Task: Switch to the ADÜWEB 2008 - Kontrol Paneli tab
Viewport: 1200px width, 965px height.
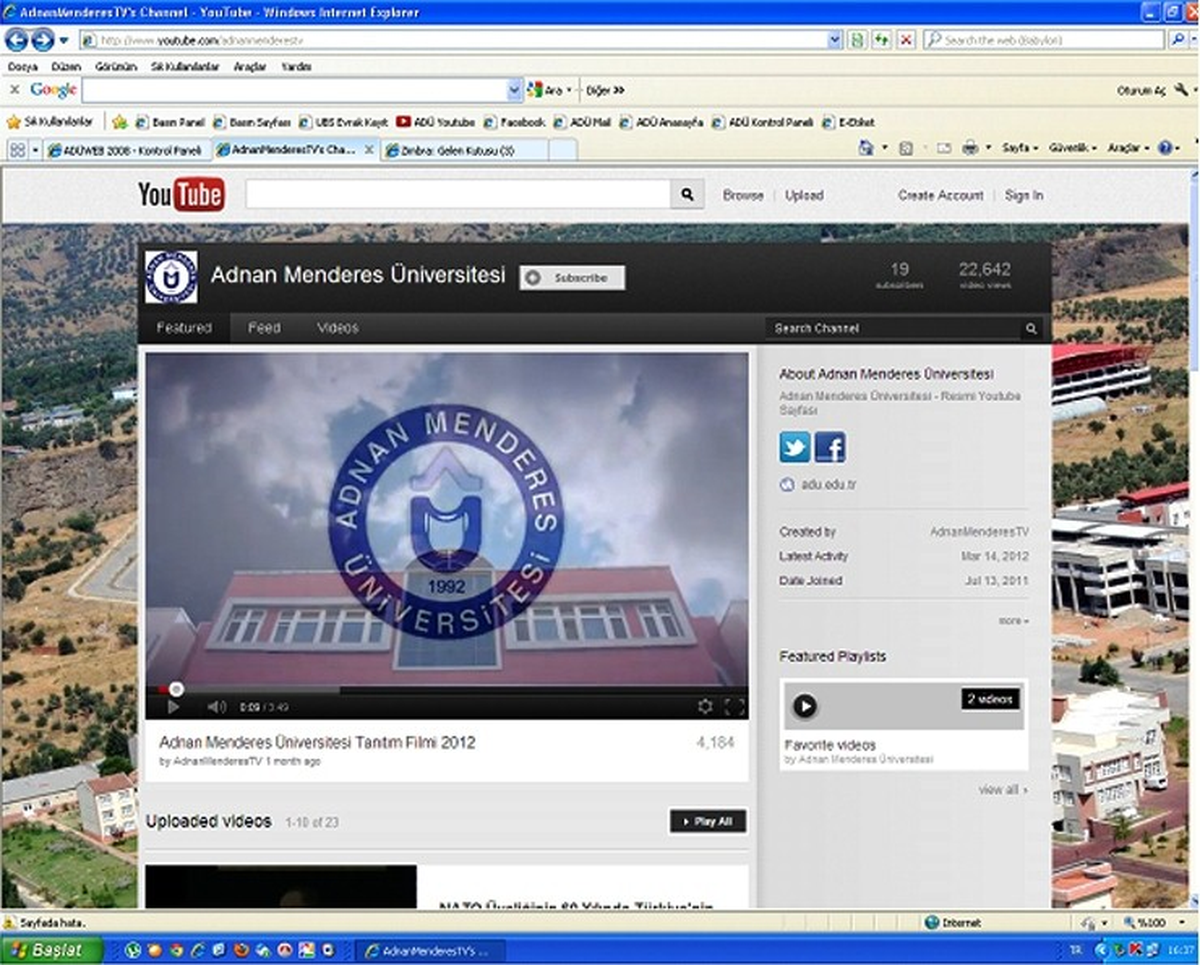Action: pos(127,150)
